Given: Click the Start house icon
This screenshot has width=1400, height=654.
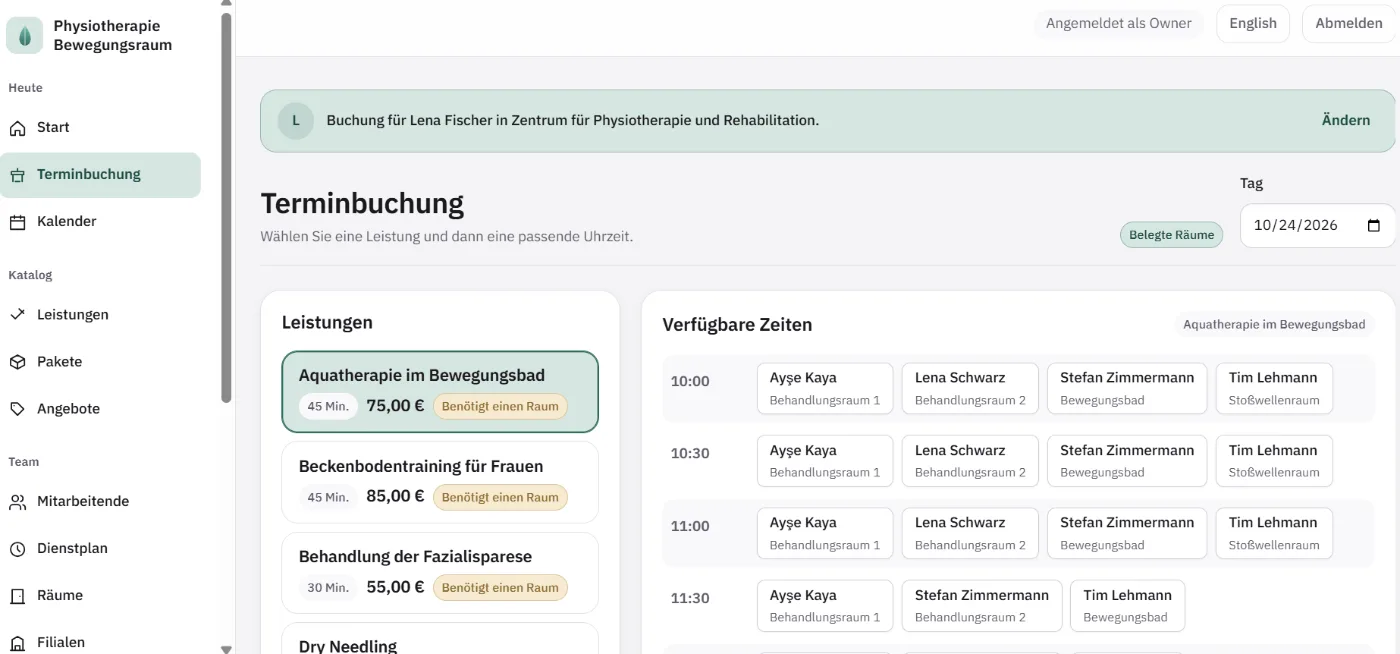Looking at the screenshot, I should click(x=17, y=128).
